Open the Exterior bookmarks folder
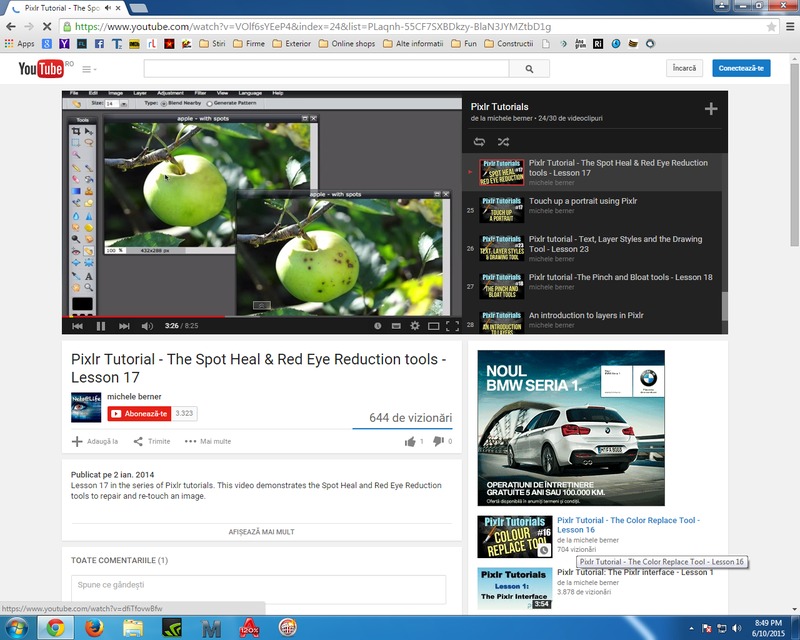The image size is (800, 640). (291, 44)
